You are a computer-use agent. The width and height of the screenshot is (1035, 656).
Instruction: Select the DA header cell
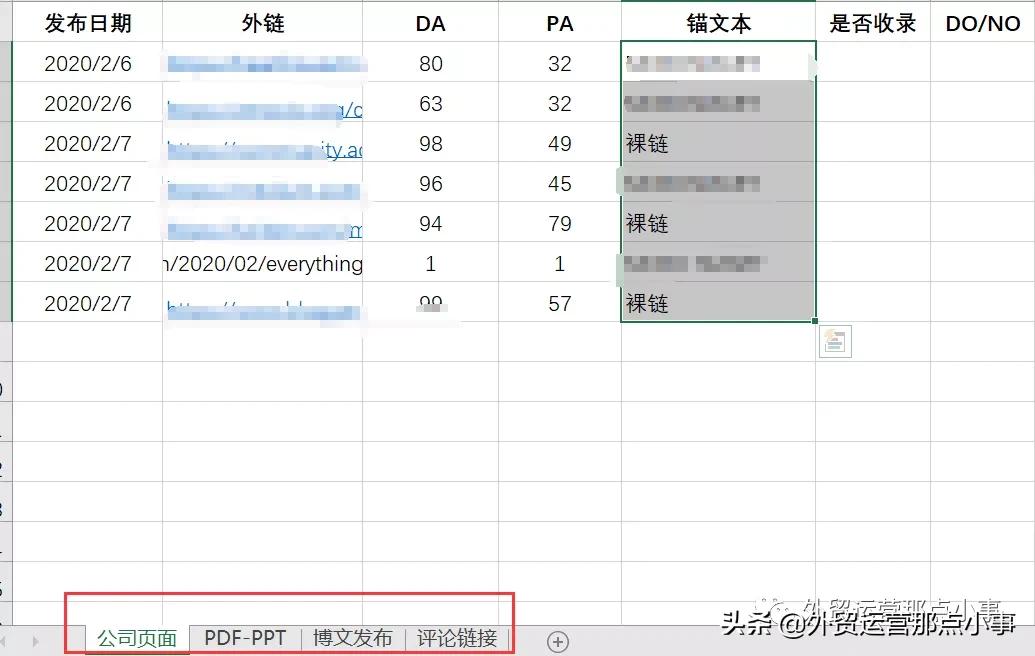[430, 23]
